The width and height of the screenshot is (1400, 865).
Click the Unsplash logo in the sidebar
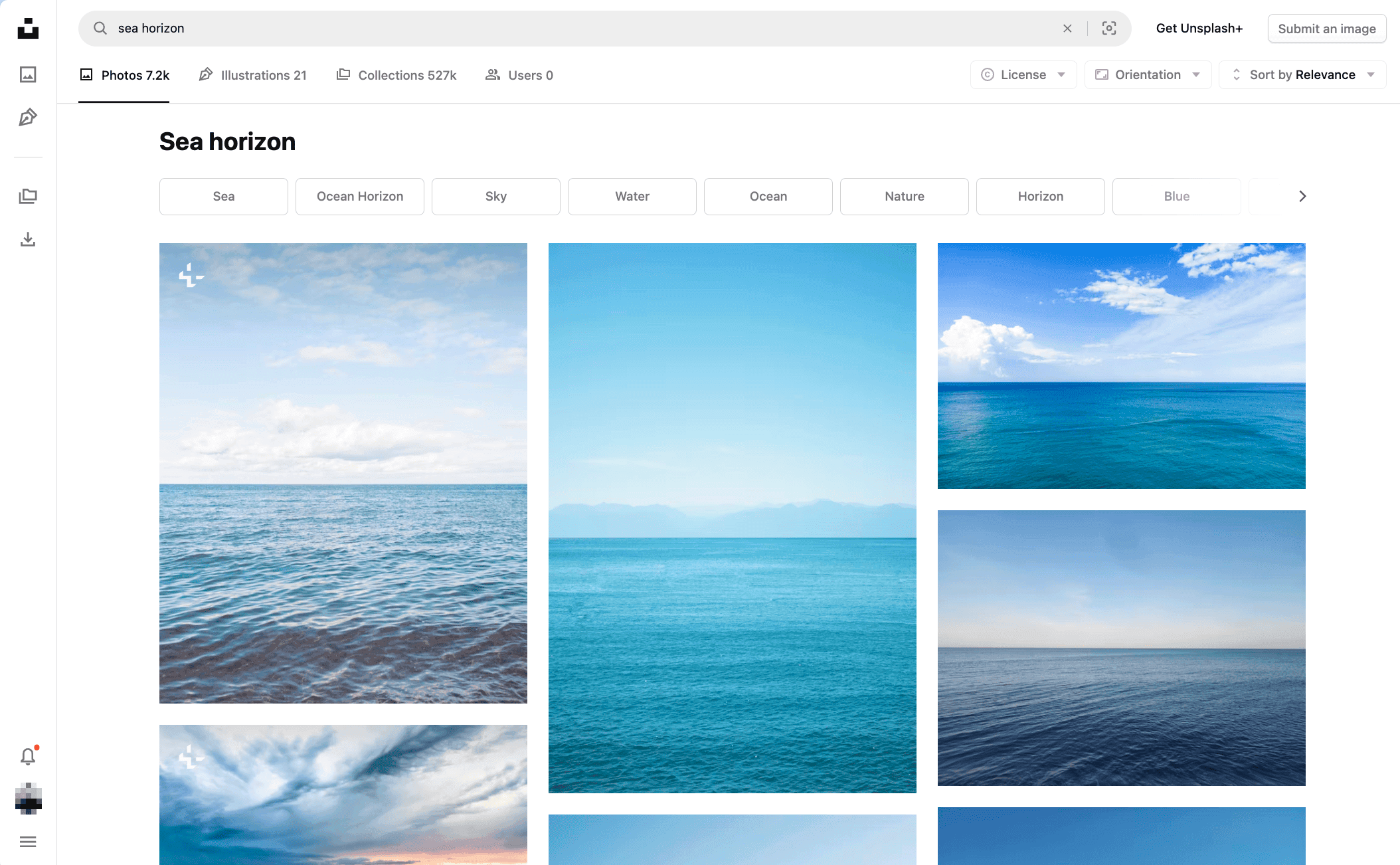coord(28,29)
